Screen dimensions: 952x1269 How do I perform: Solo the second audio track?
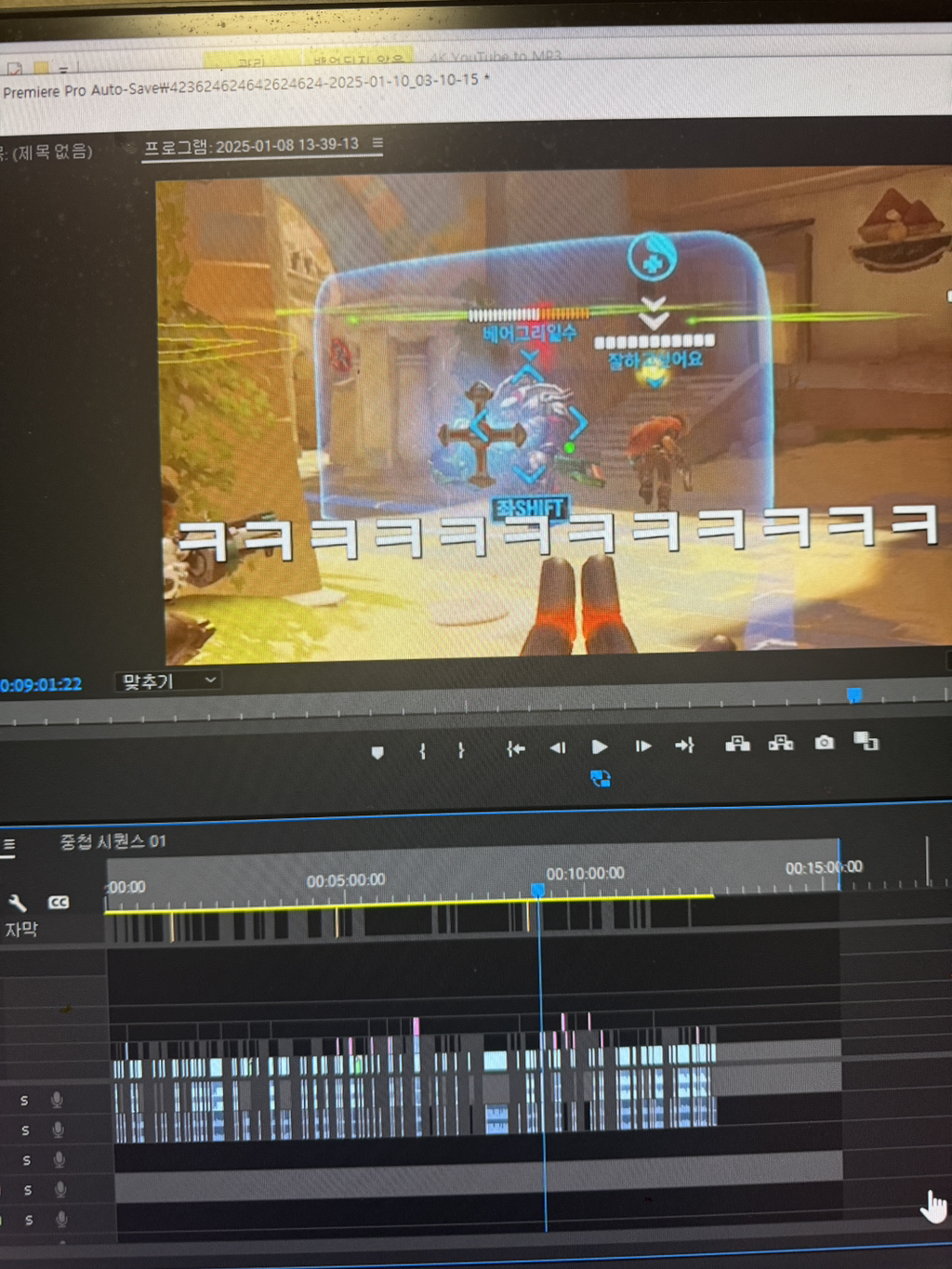click(x=25, y=1130)
